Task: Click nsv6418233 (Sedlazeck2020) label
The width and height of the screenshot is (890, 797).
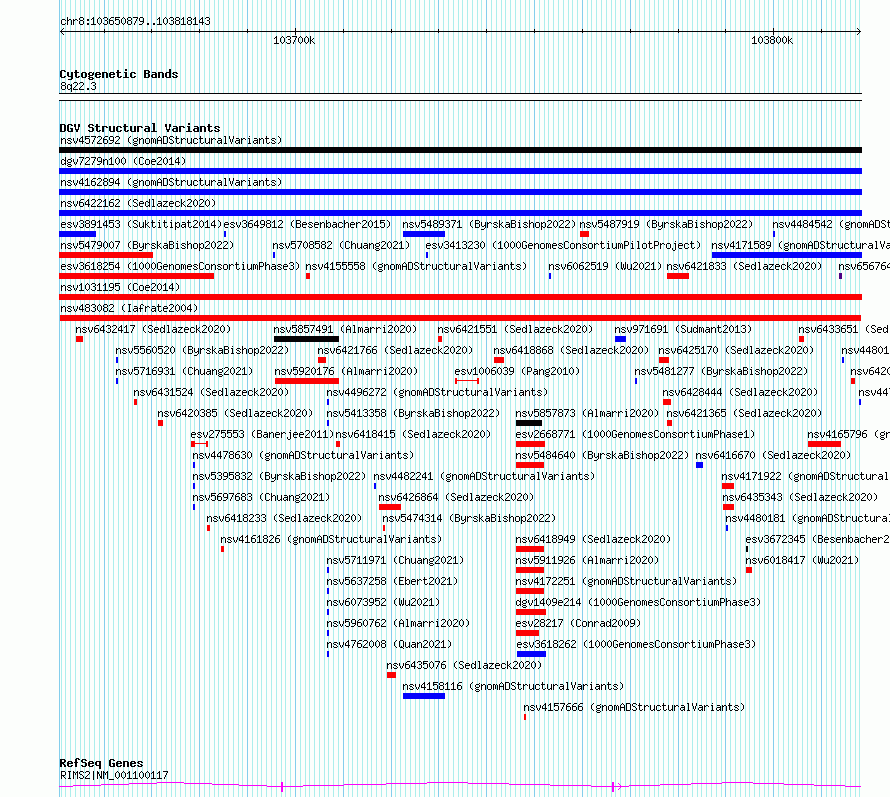Action: 284,518
